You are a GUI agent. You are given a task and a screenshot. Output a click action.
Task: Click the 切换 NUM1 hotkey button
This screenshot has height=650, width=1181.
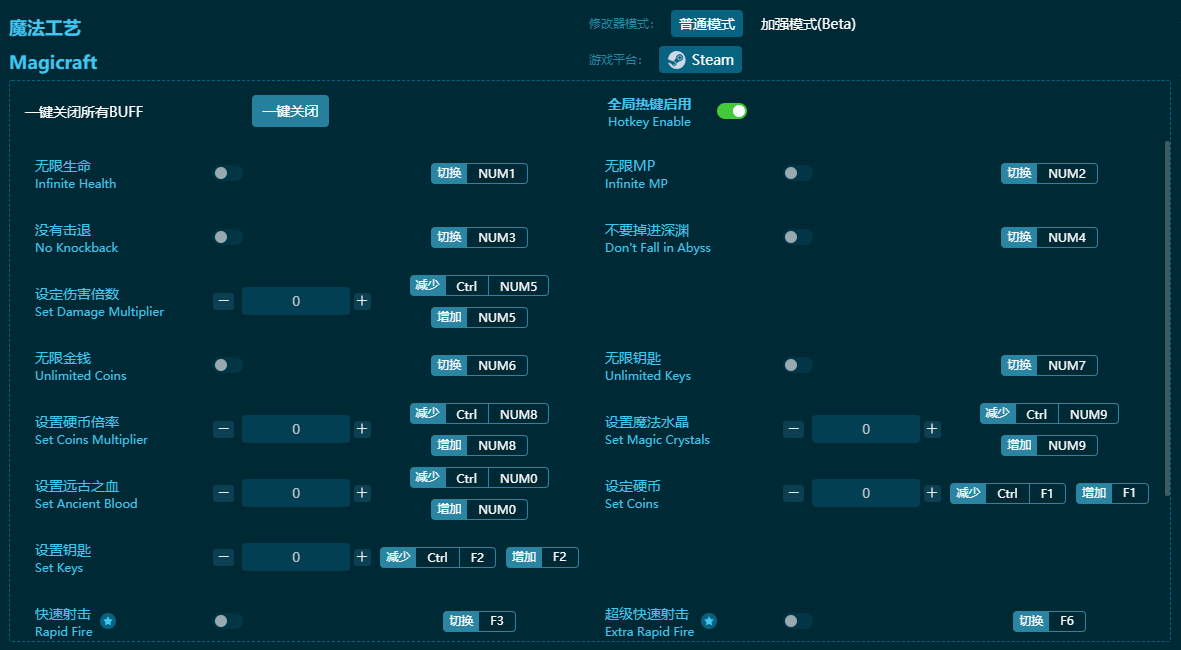click(x=479, y=172)
